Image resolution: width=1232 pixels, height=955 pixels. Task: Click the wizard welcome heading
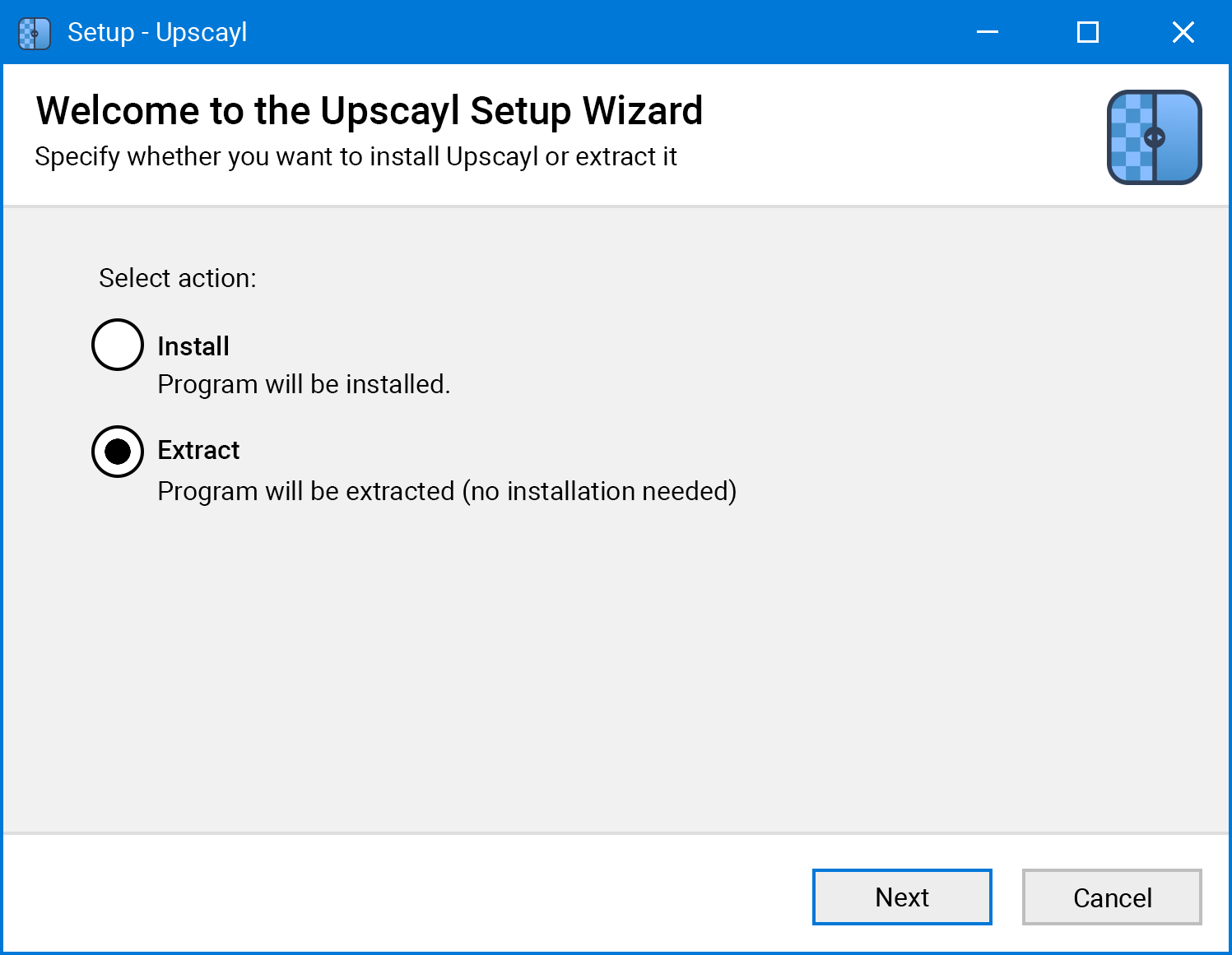pos(370,110)
